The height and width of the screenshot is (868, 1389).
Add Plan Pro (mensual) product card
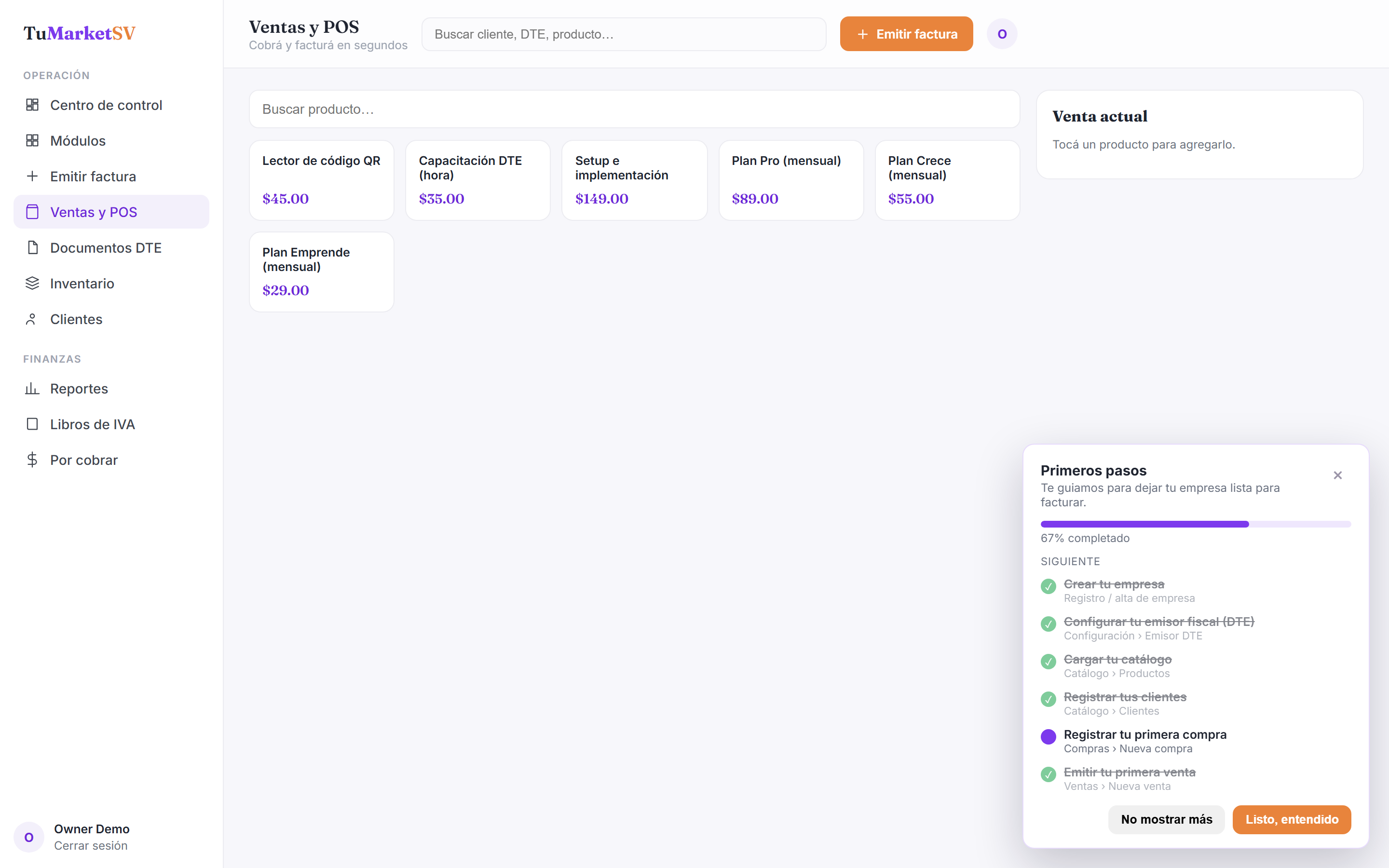[791, 180]
